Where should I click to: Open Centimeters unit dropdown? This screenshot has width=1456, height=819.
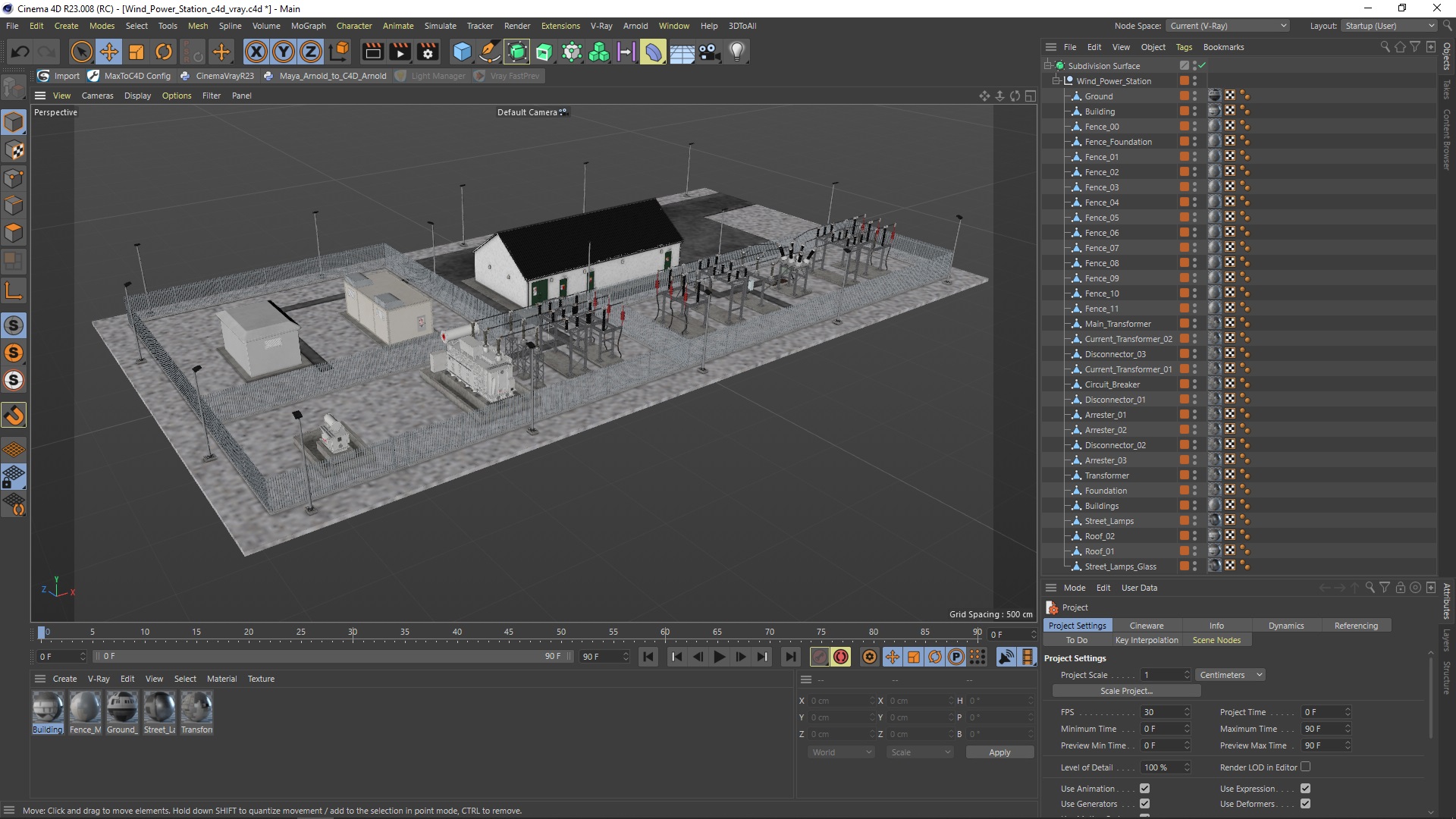click(x=1231, y=675)
